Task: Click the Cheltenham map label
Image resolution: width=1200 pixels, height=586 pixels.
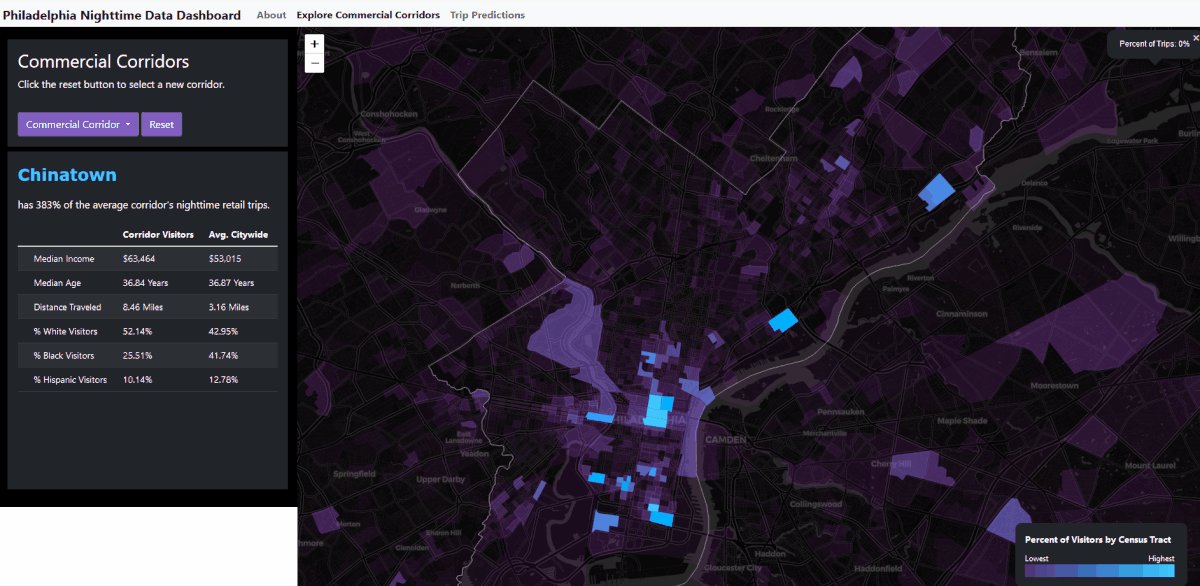Action: tap(774, 158)
